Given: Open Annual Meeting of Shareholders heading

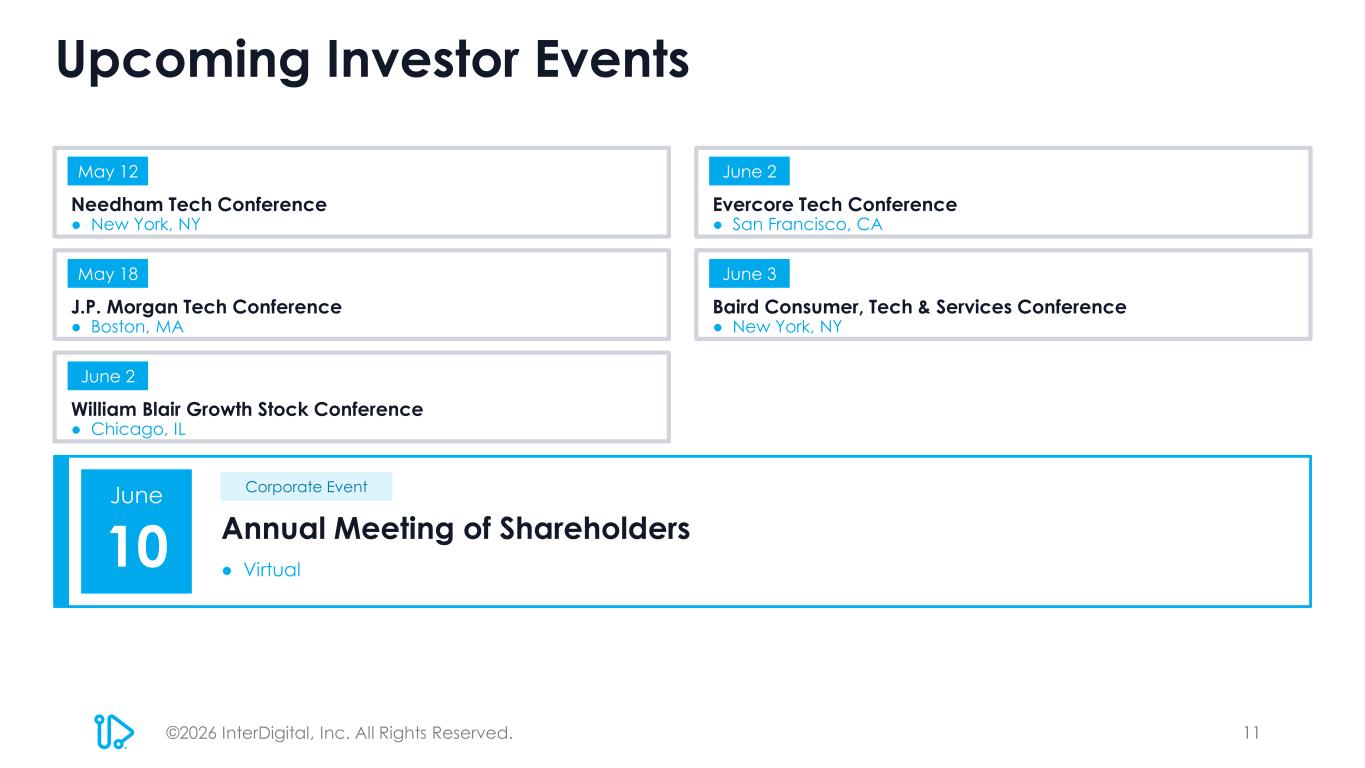Looking at the screenshot, I should (x=456, y=528).
